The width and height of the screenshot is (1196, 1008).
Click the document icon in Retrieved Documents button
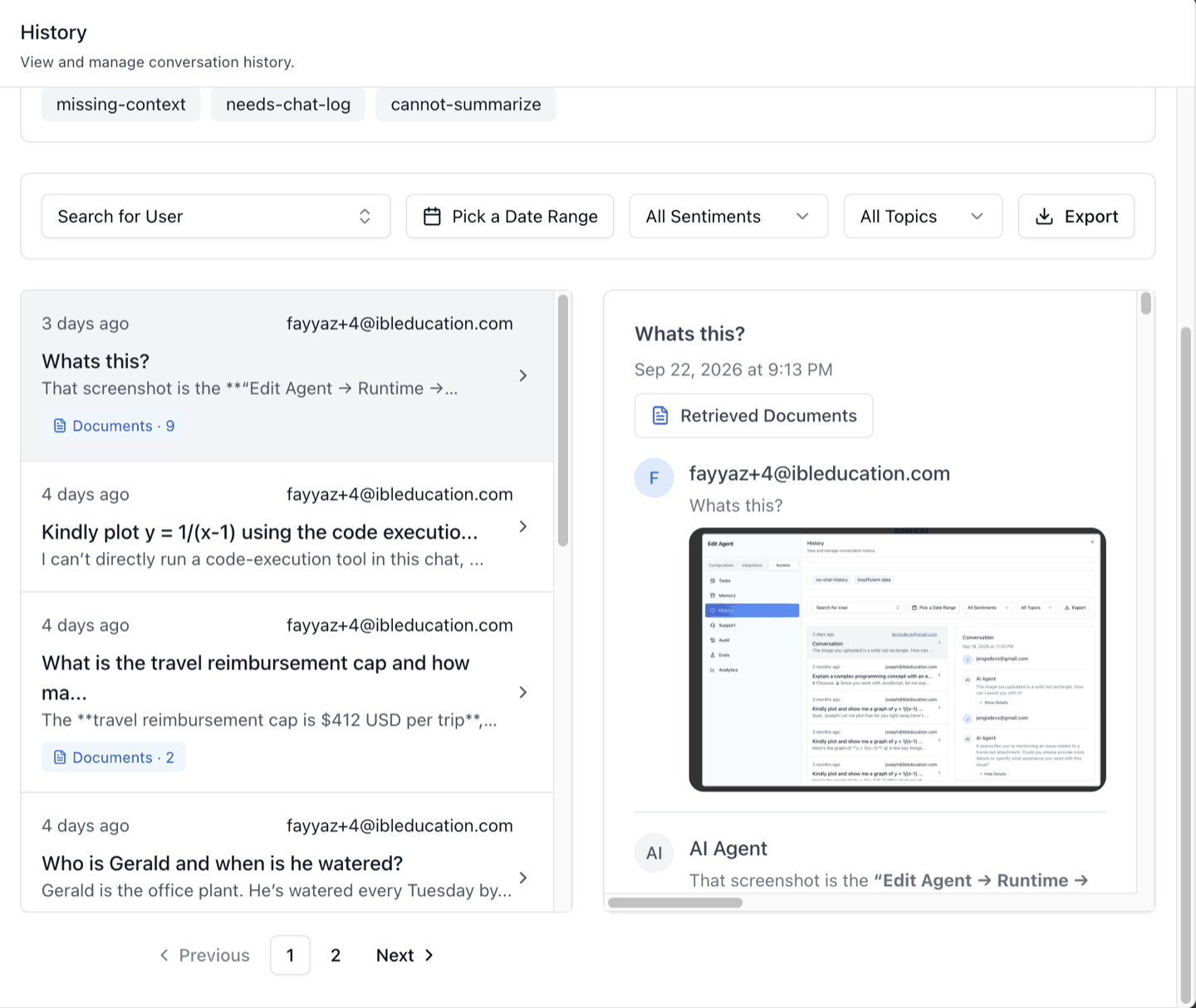660,416
